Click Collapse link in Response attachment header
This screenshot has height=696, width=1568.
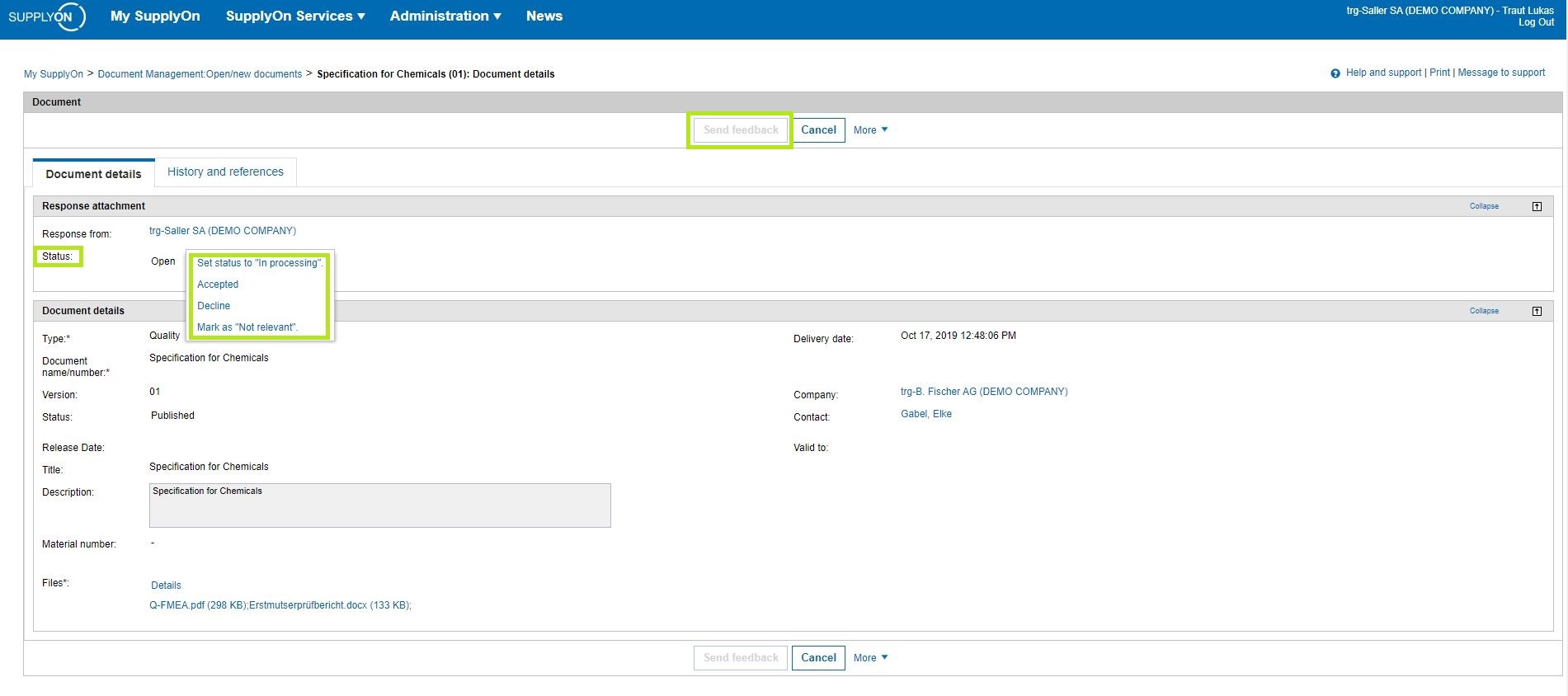(1484, 206)
